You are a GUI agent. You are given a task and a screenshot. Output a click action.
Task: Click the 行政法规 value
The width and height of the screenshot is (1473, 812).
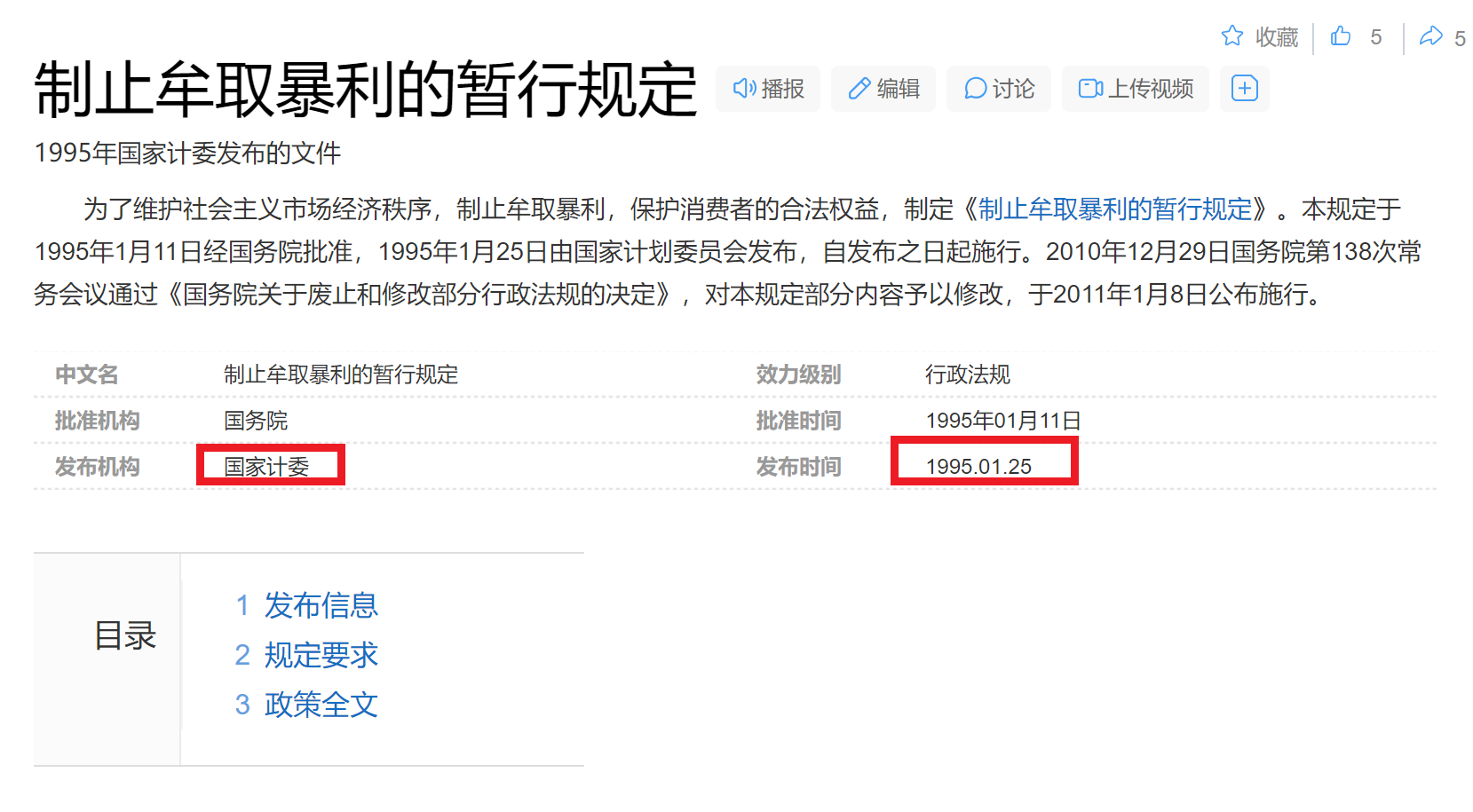[968, 374]
